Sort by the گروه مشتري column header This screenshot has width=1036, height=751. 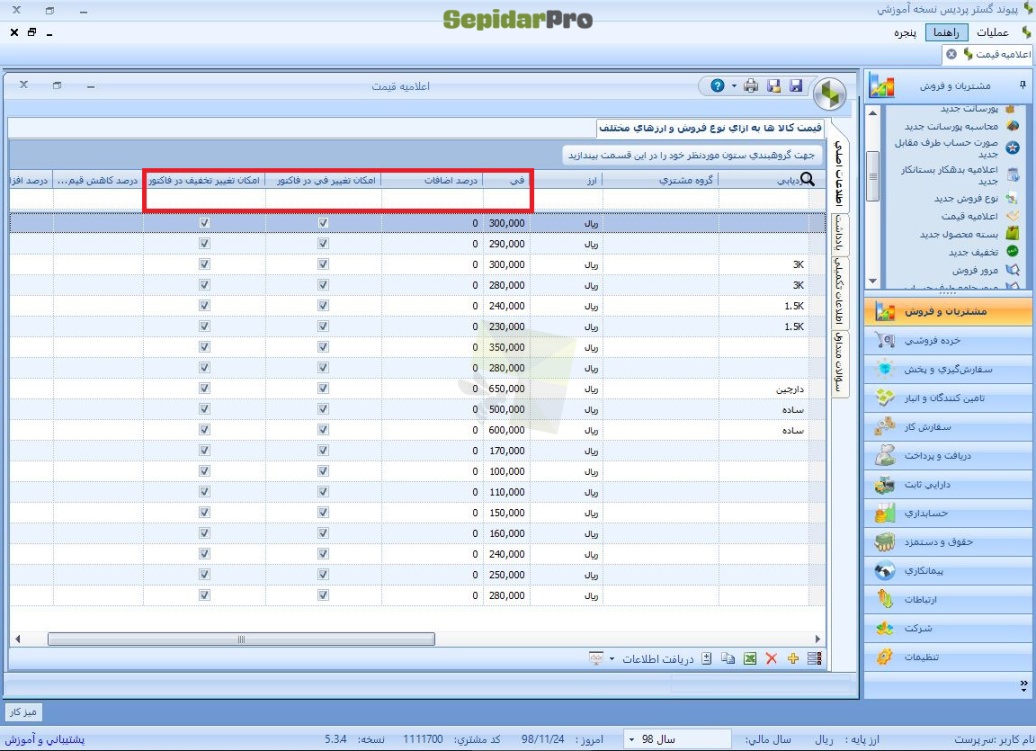(x=661, y=180)
